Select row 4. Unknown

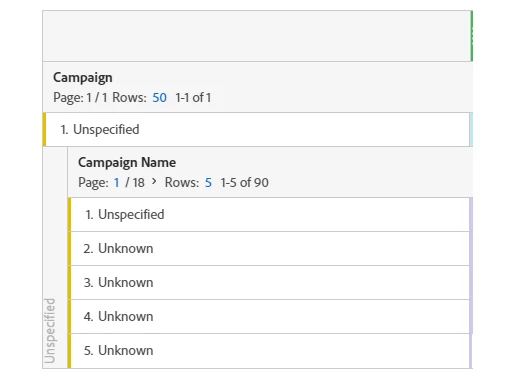click(270, 317)
